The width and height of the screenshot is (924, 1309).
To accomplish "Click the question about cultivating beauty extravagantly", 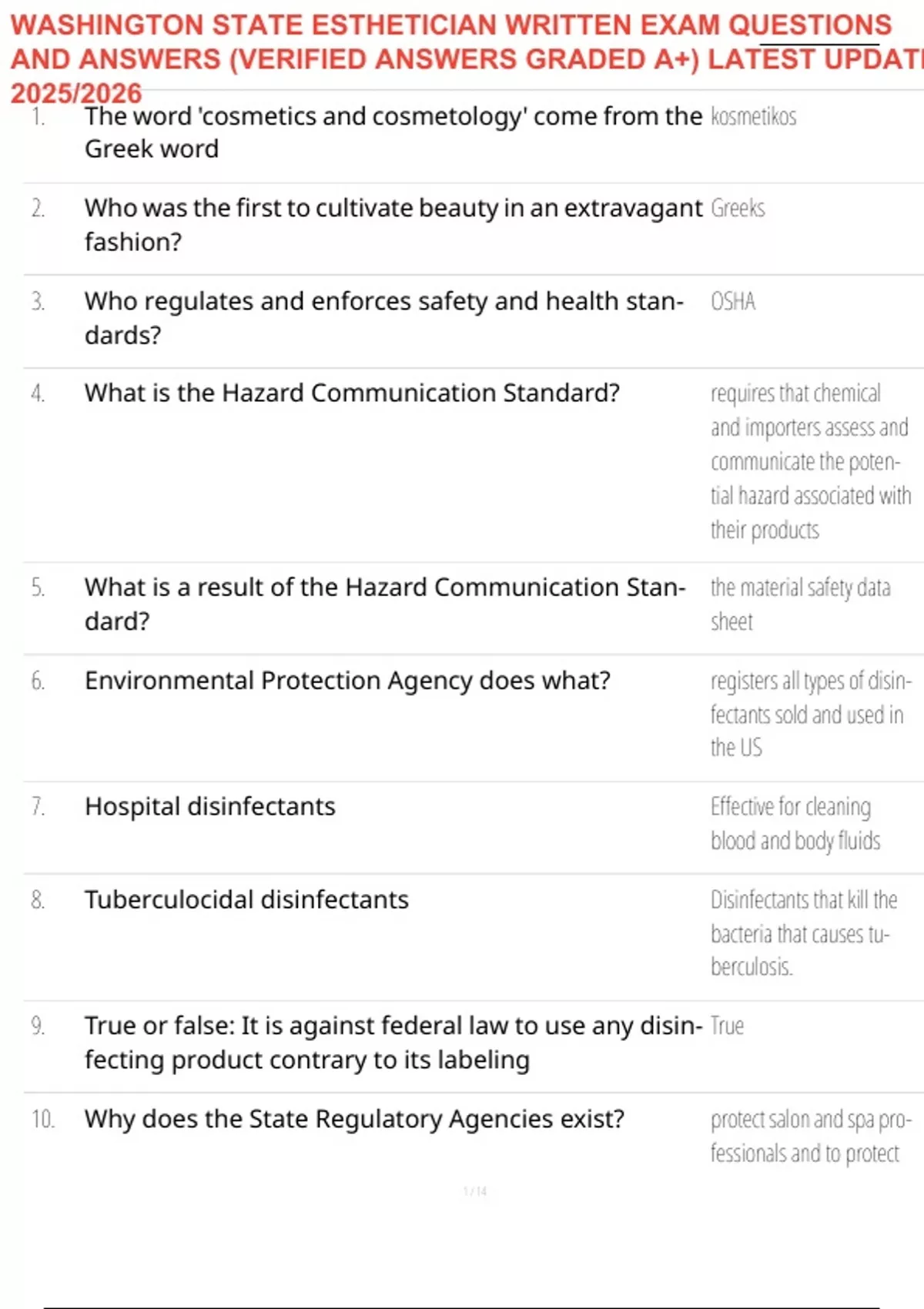I will (x=393, y=224).
